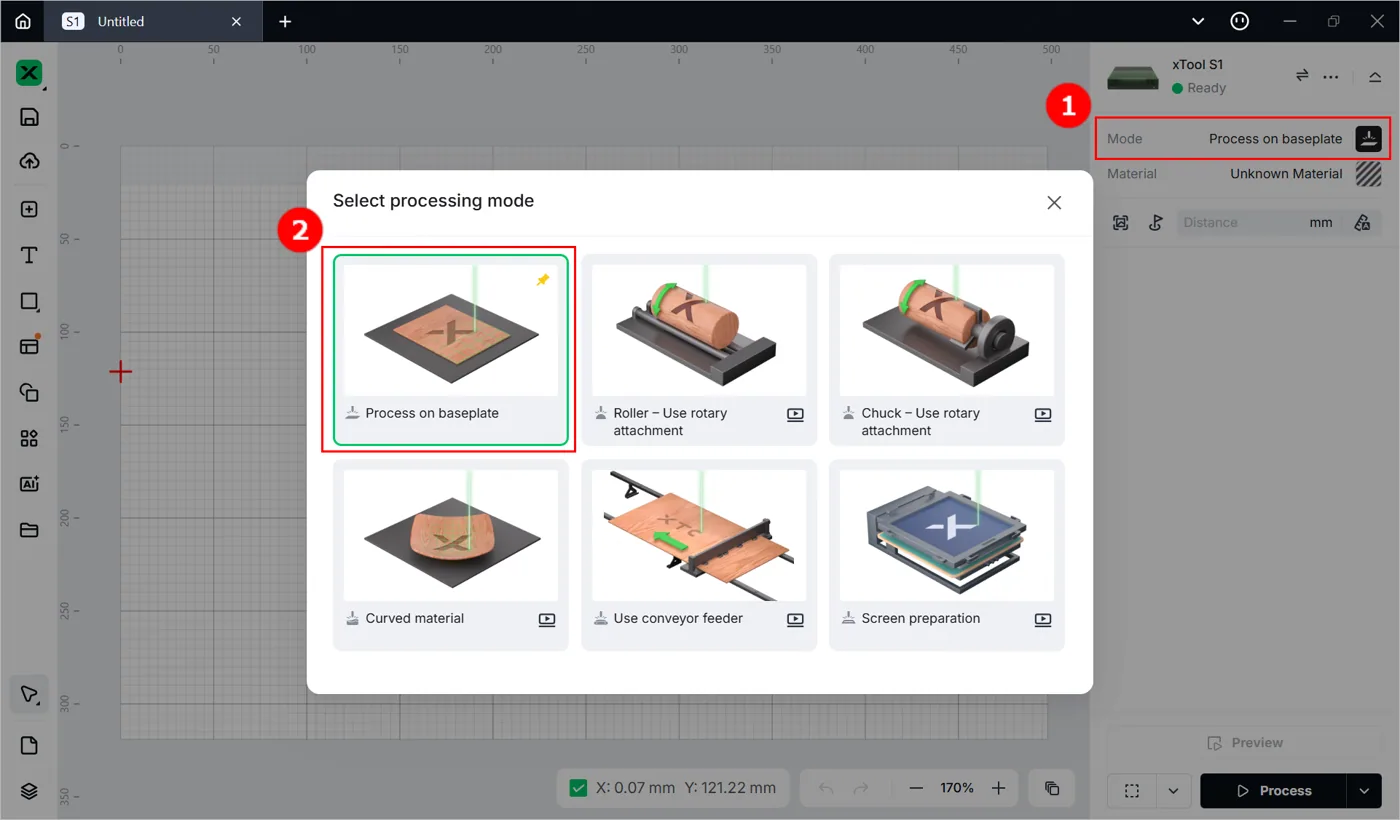Click the Preview button
The height and width of the screenshot is (820, 1400).
point(1244,743)
